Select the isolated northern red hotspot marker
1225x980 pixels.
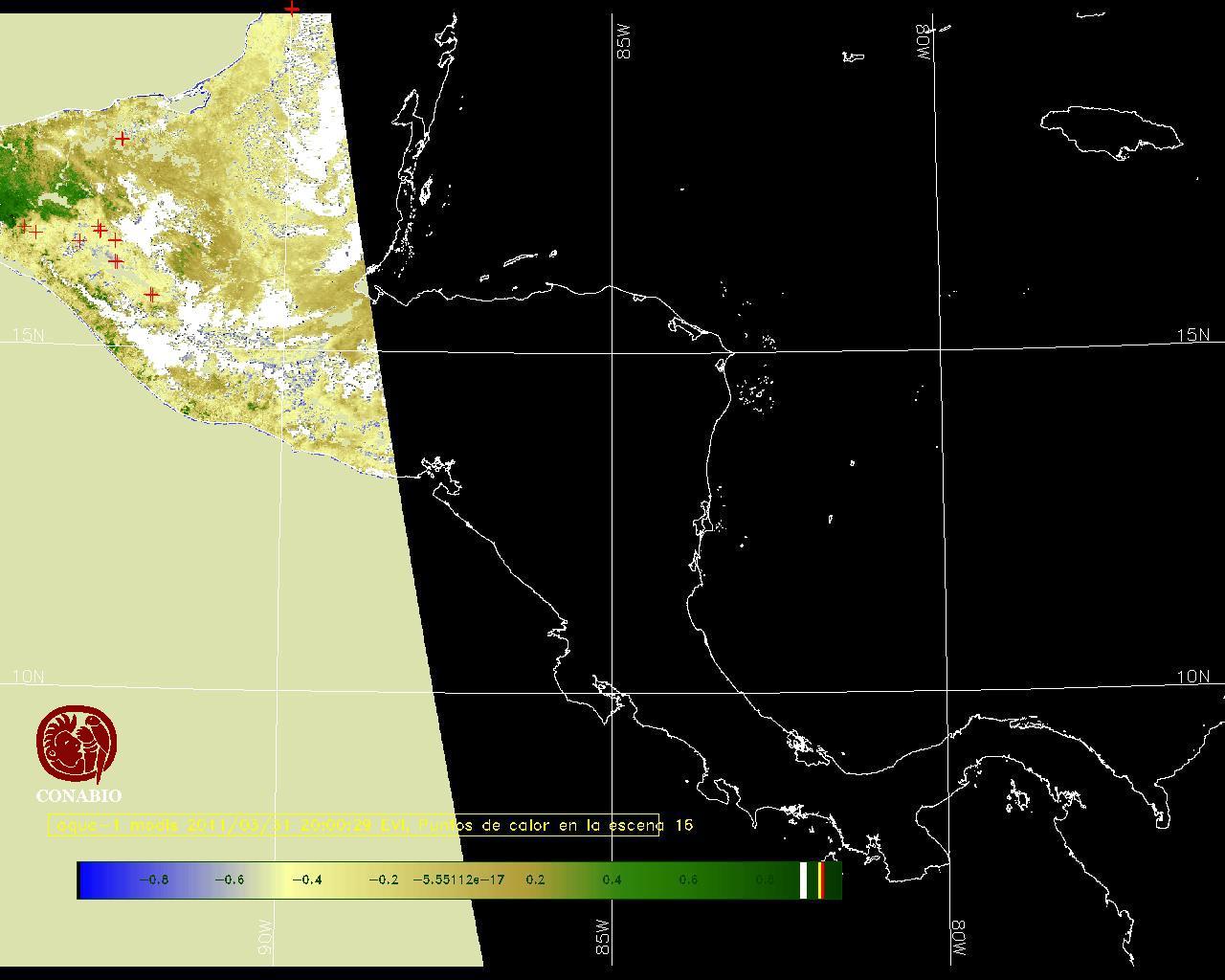click(122, 139)
